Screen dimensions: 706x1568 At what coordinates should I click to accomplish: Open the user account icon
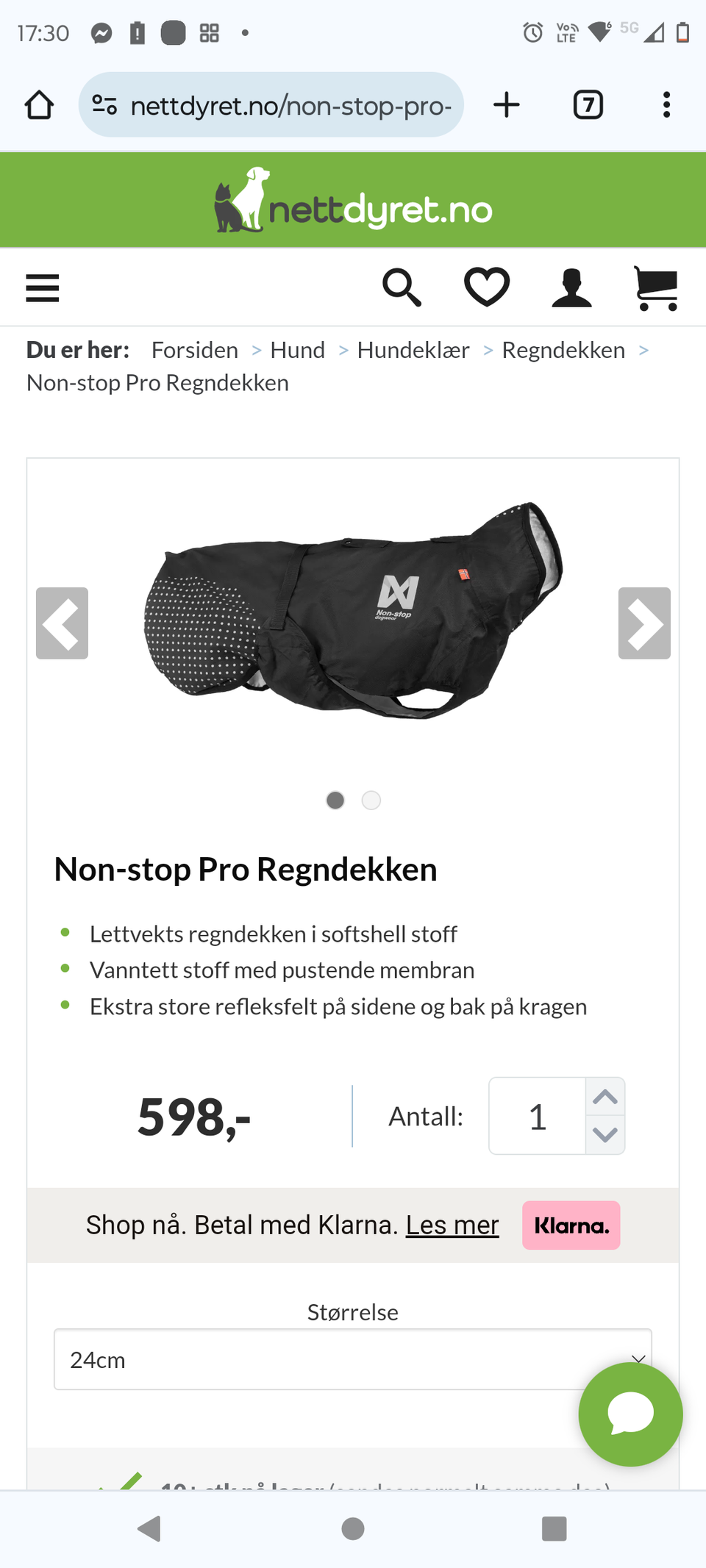[x=572, y=287]
